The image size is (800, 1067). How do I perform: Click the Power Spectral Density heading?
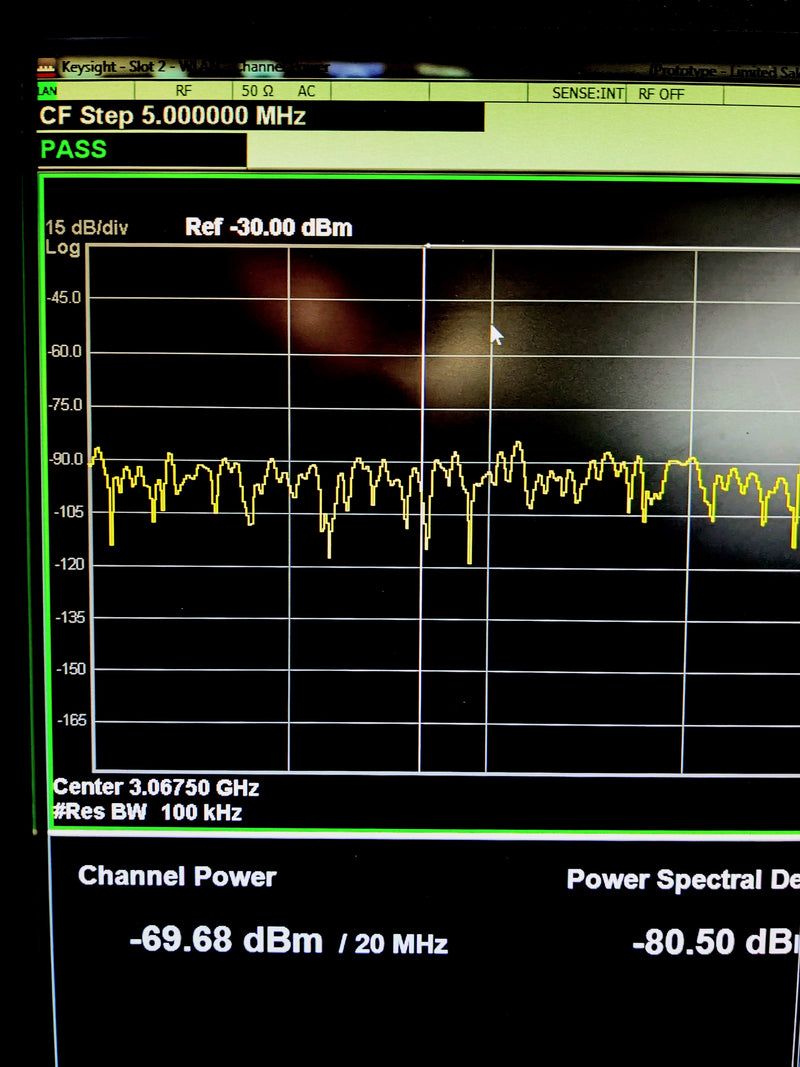[683, 879]
